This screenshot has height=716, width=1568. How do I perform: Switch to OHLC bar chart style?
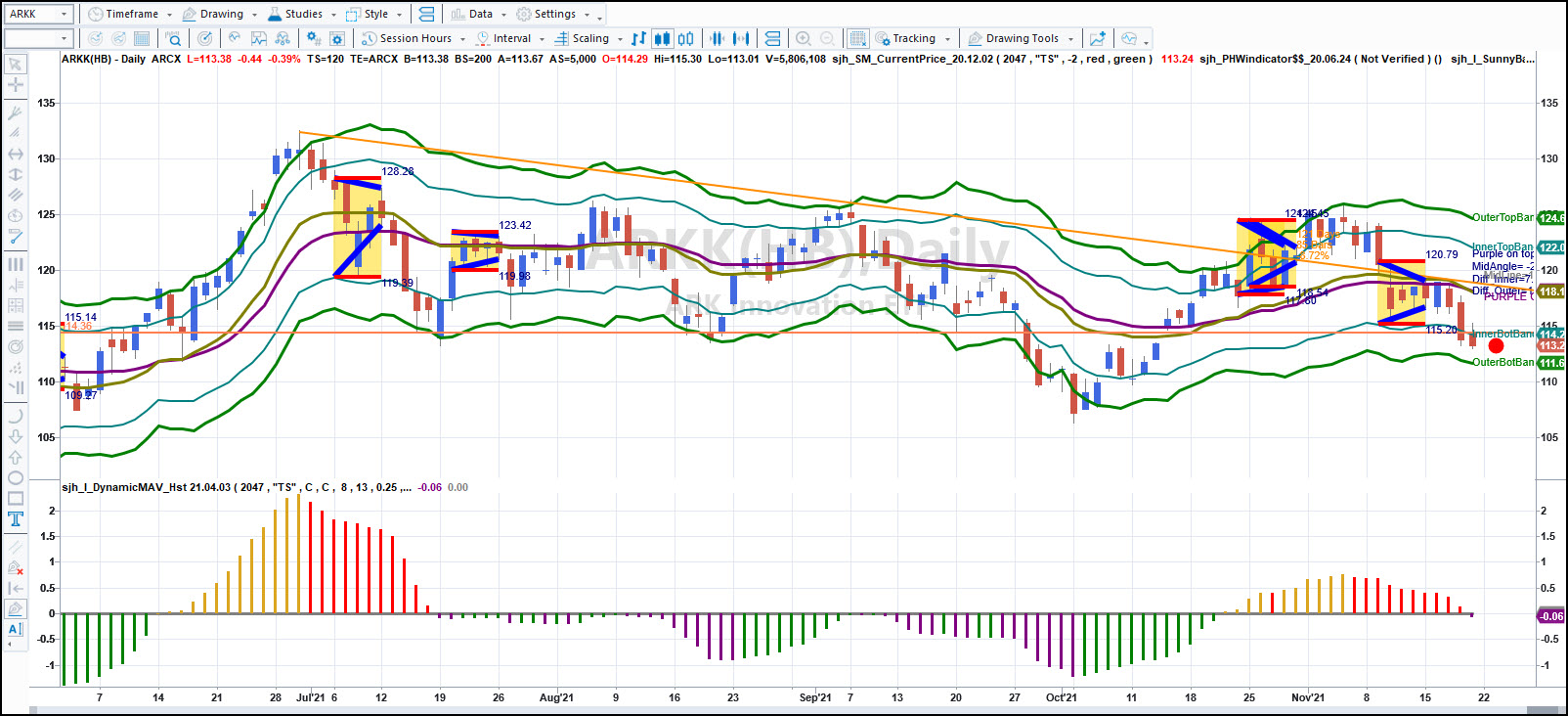(x=638, y=38)
